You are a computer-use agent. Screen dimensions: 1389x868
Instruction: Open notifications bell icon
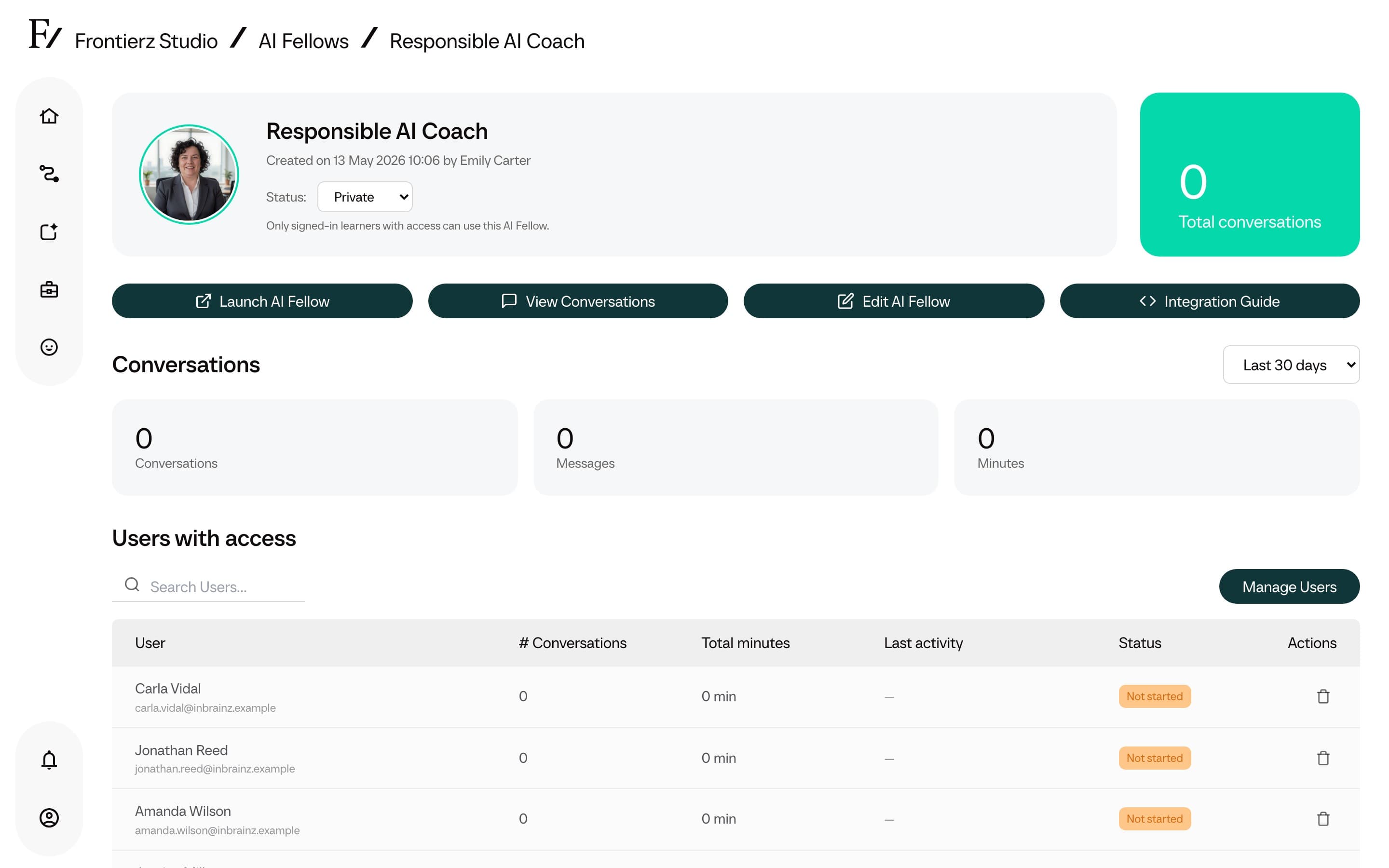point(49,759)
